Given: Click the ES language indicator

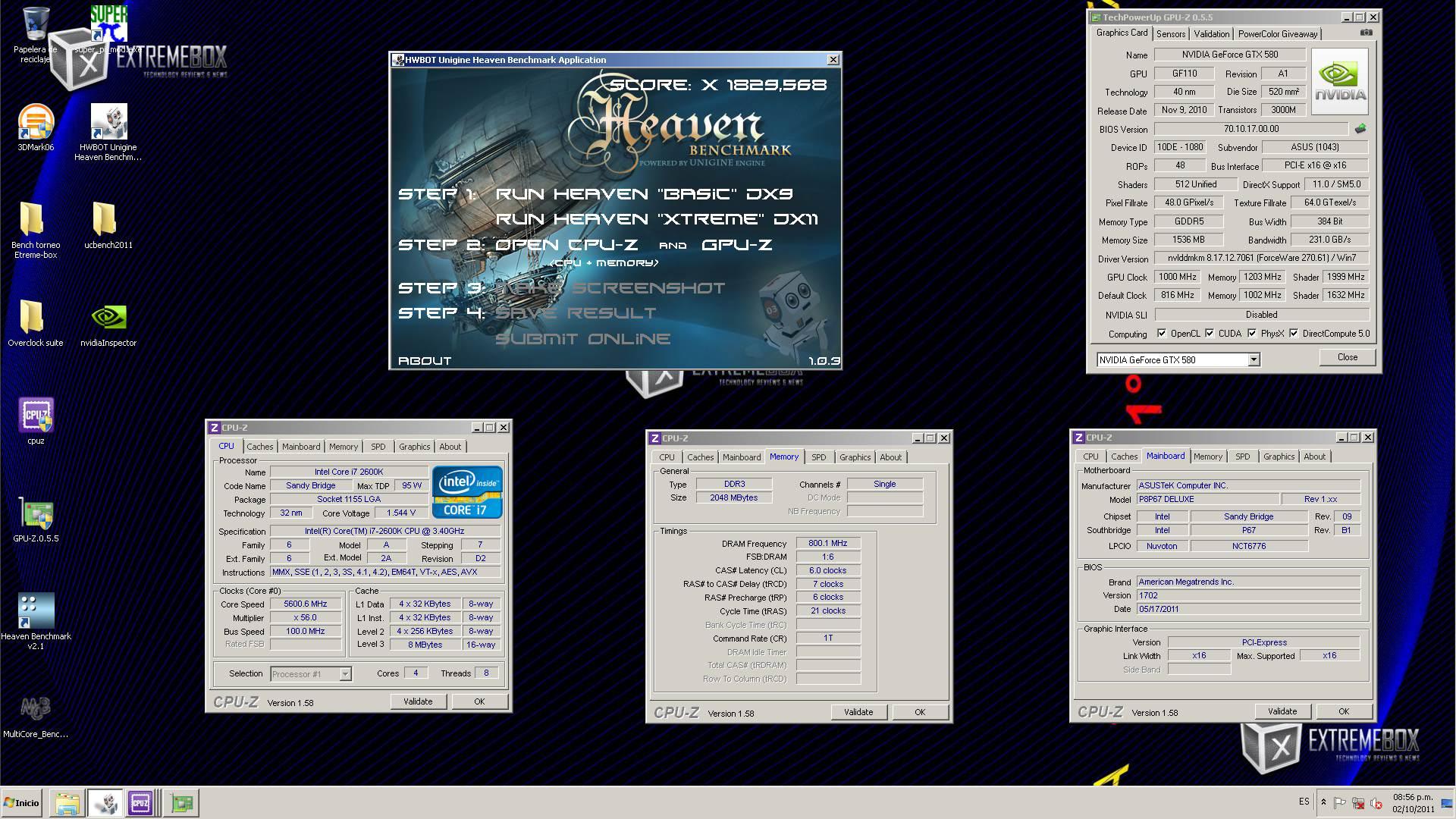Looking at the screenshot, I should click(1304, 802).
